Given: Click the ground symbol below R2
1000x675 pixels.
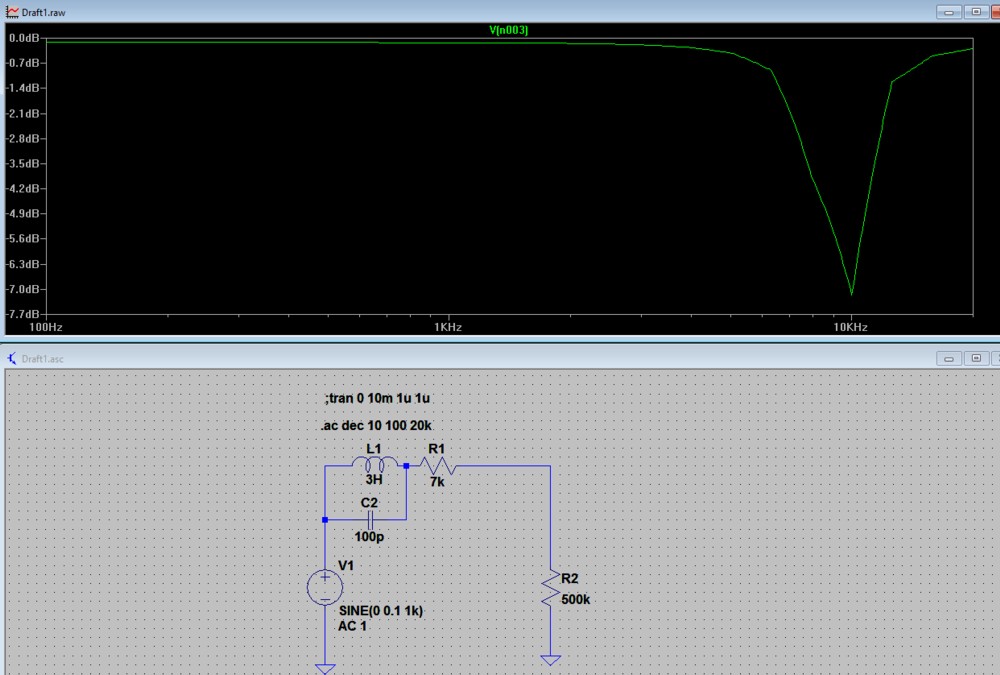Looking at the screenshot, I should pyautogui.click(x=550, y=660).
